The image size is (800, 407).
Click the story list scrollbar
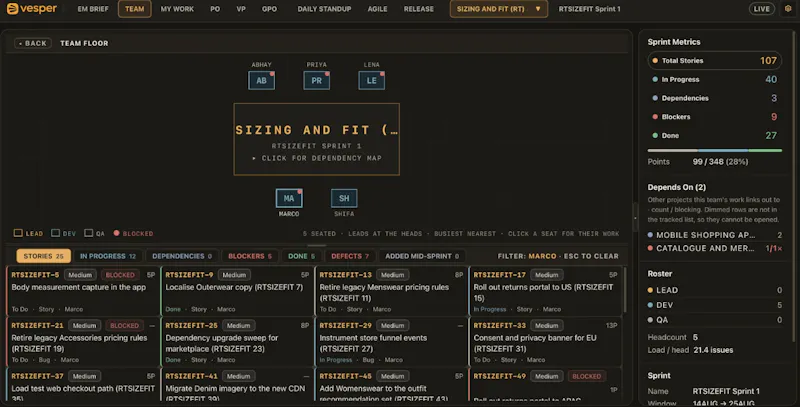(x=625, y=291)
